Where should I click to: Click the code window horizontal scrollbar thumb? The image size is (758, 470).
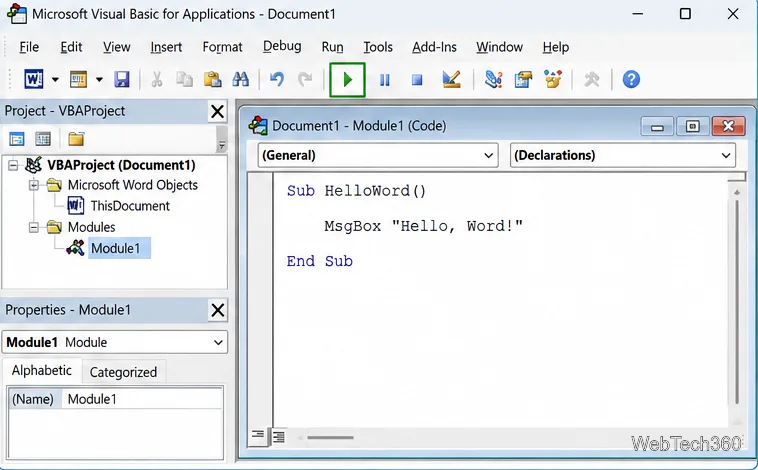[x=331, y=438]
